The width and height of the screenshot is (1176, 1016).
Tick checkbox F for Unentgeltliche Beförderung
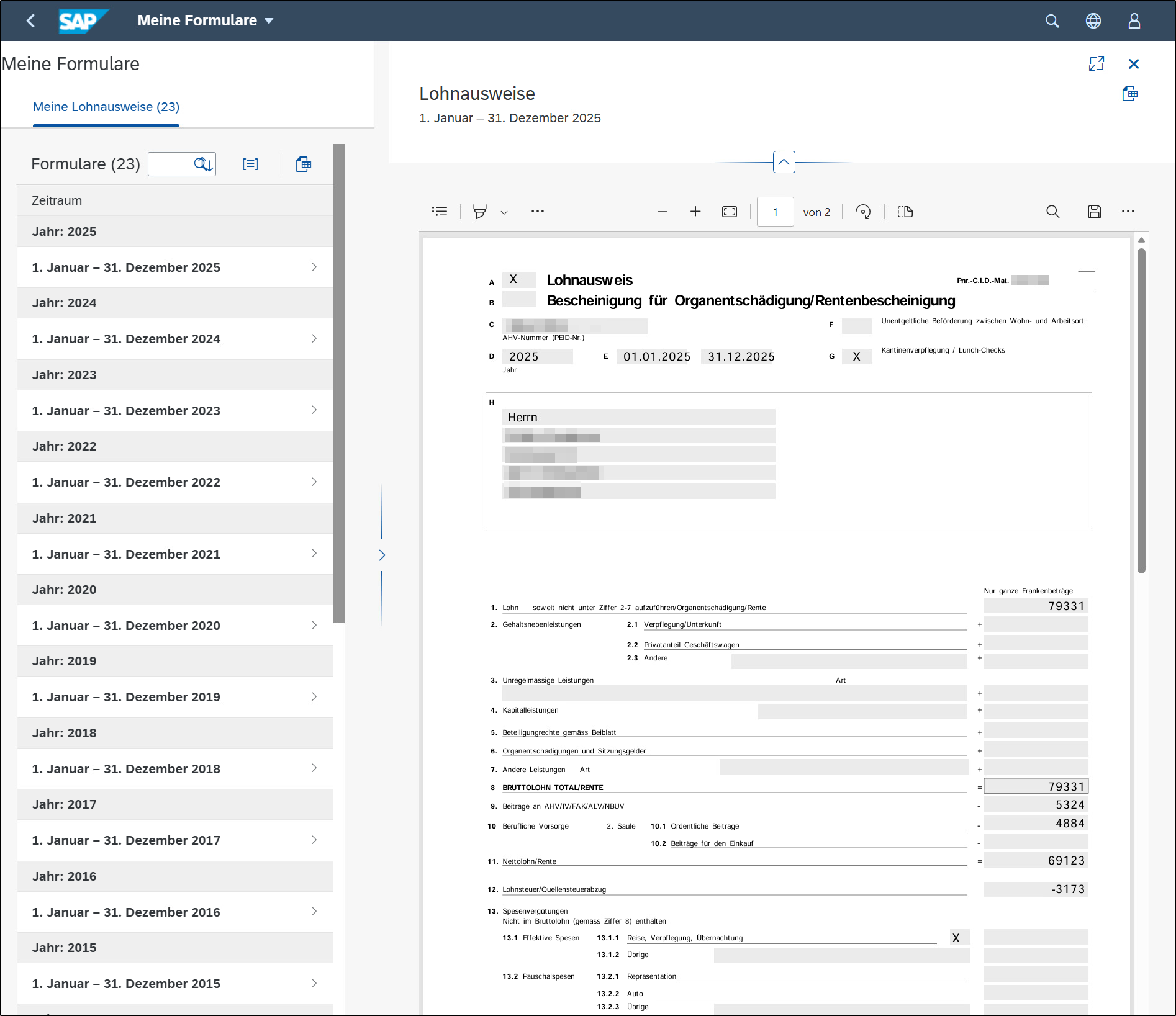tap(857, 326)
